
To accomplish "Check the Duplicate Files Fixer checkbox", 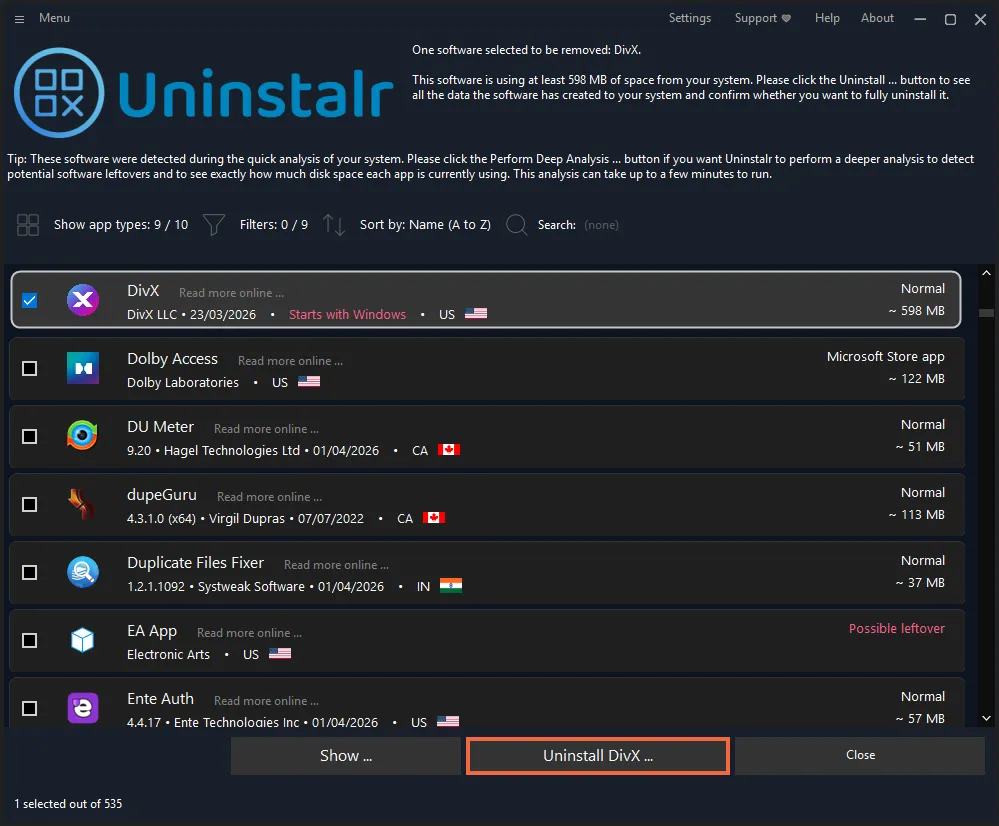I will (x=29, y=572).
